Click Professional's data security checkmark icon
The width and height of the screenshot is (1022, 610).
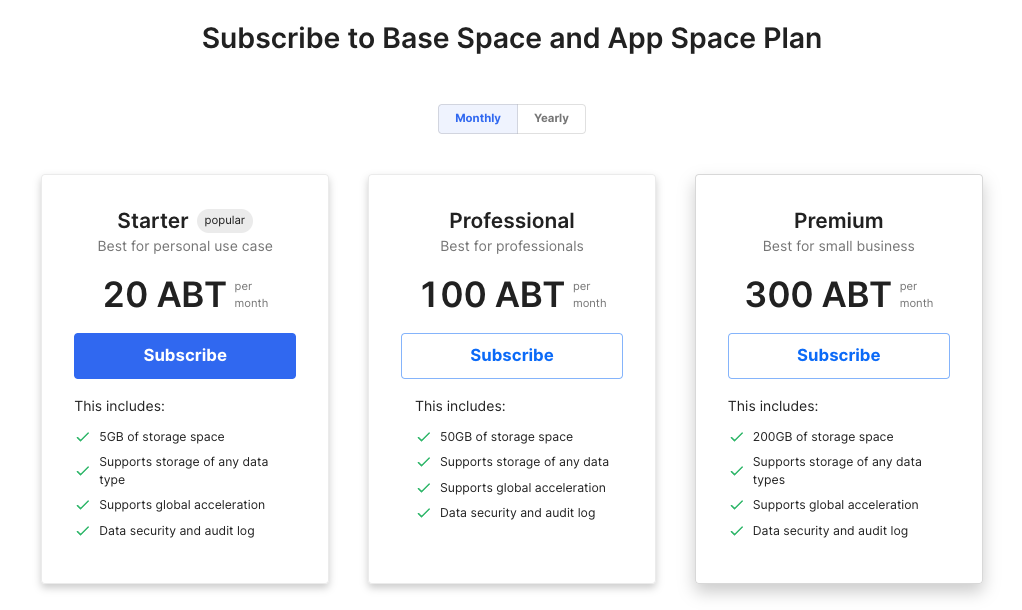click(x=424, y=513)
